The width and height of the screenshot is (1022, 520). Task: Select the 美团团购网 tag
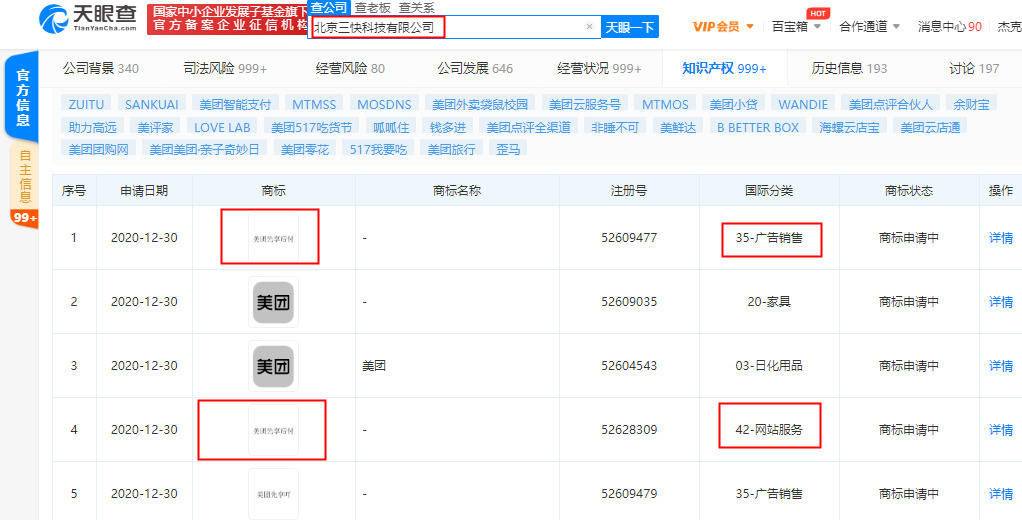click(x=98, y=149)
